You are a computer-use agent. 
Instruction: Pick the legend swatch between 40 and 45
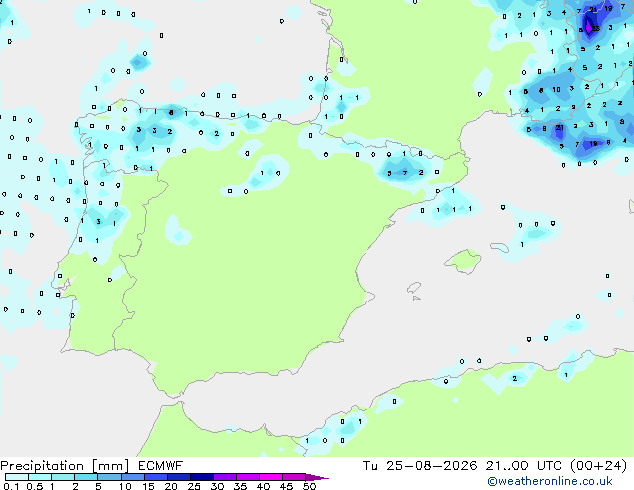coord(271,477)
